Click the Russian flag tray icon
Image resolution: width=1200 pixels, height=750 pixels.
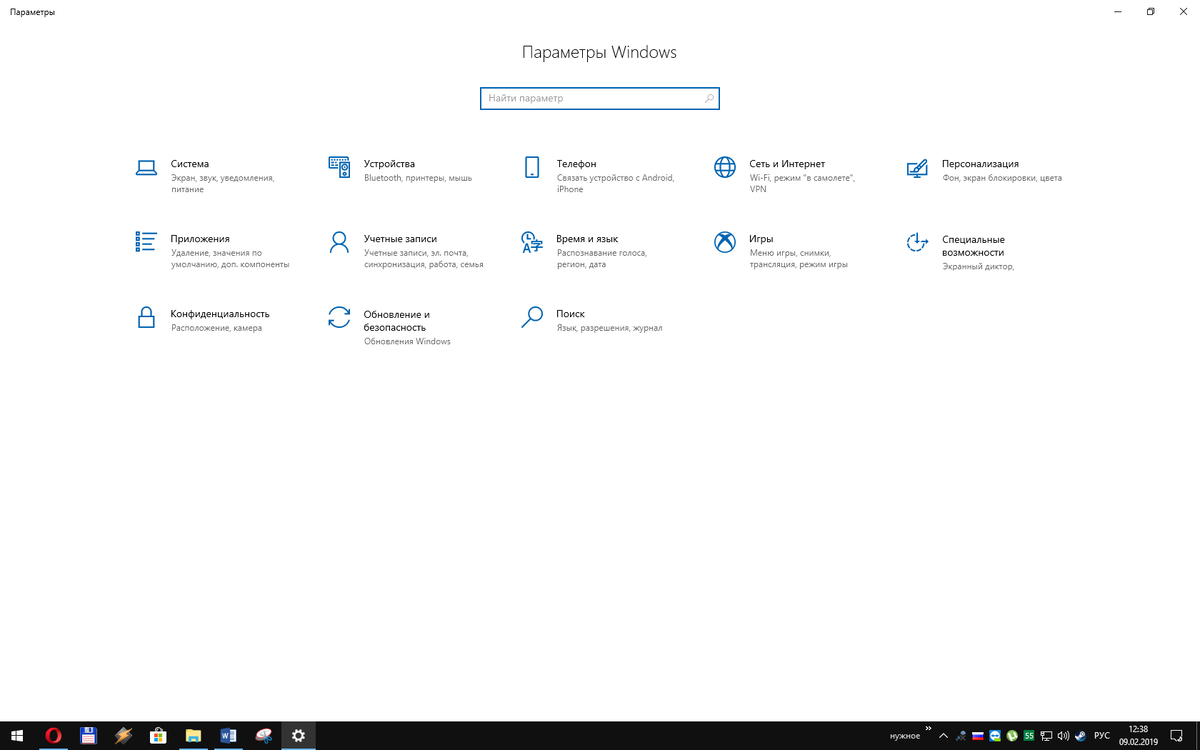(978, 736)
